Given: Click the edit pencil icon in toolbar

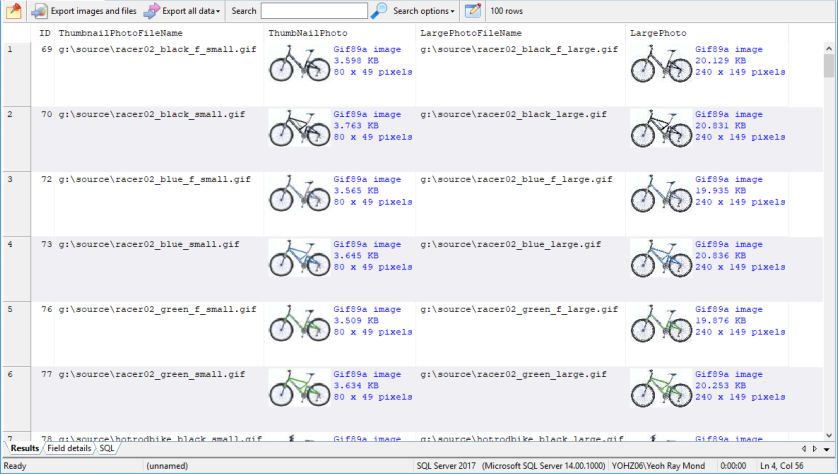Looking at the screenshot, I should (x=472, y=11).
